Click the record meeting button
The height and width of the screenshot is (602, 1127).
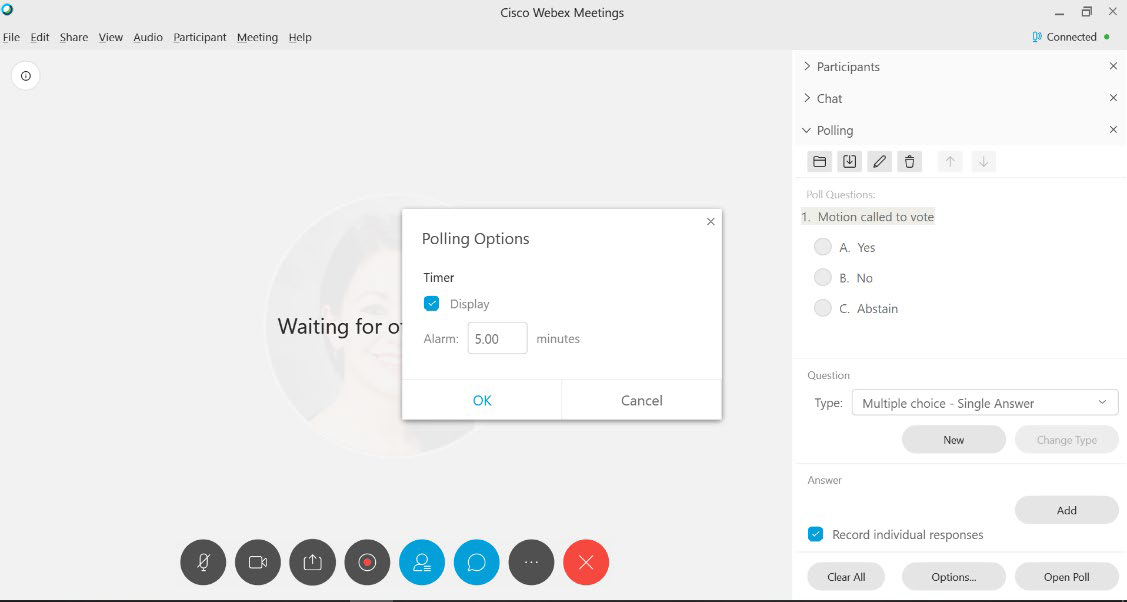point(367,562)
